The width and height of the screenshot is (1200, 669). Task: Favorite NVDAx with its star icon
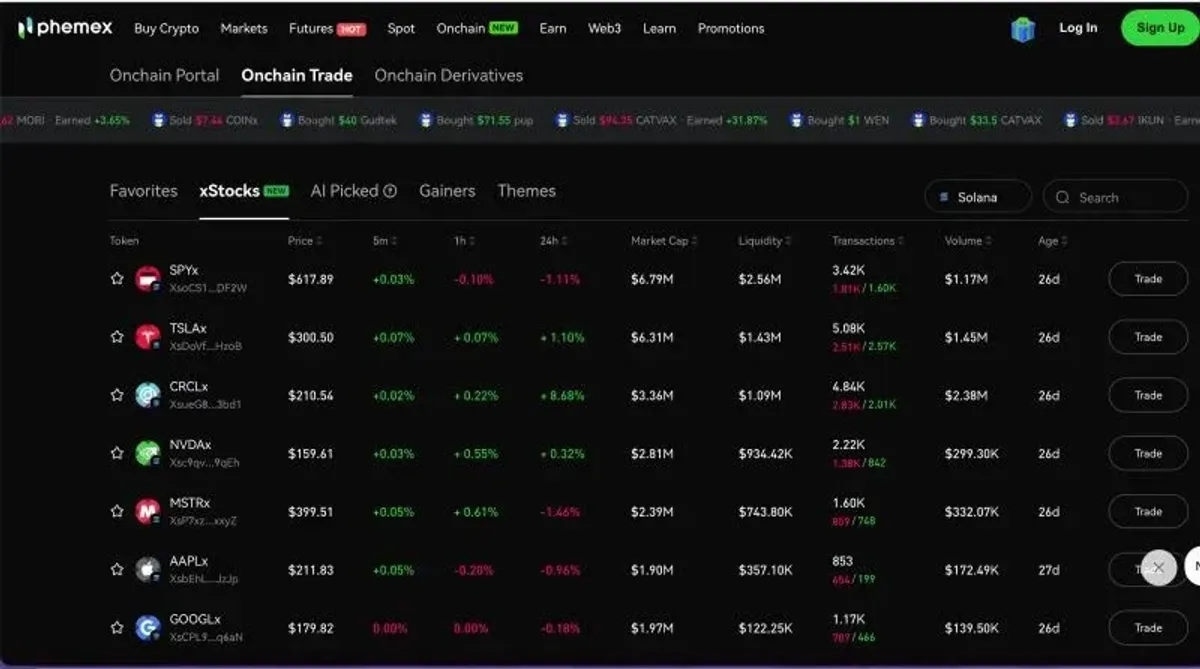[x=117, y=453]
